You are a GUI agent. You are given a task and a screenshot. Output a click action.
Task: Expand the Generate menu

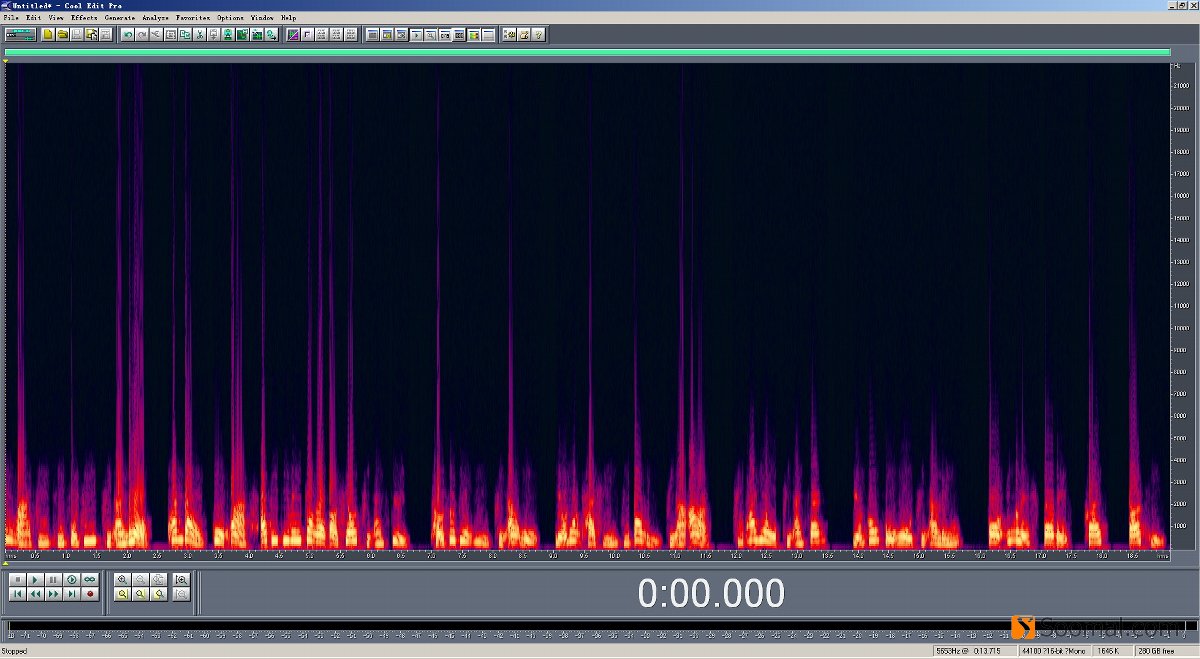coord(120,18)
